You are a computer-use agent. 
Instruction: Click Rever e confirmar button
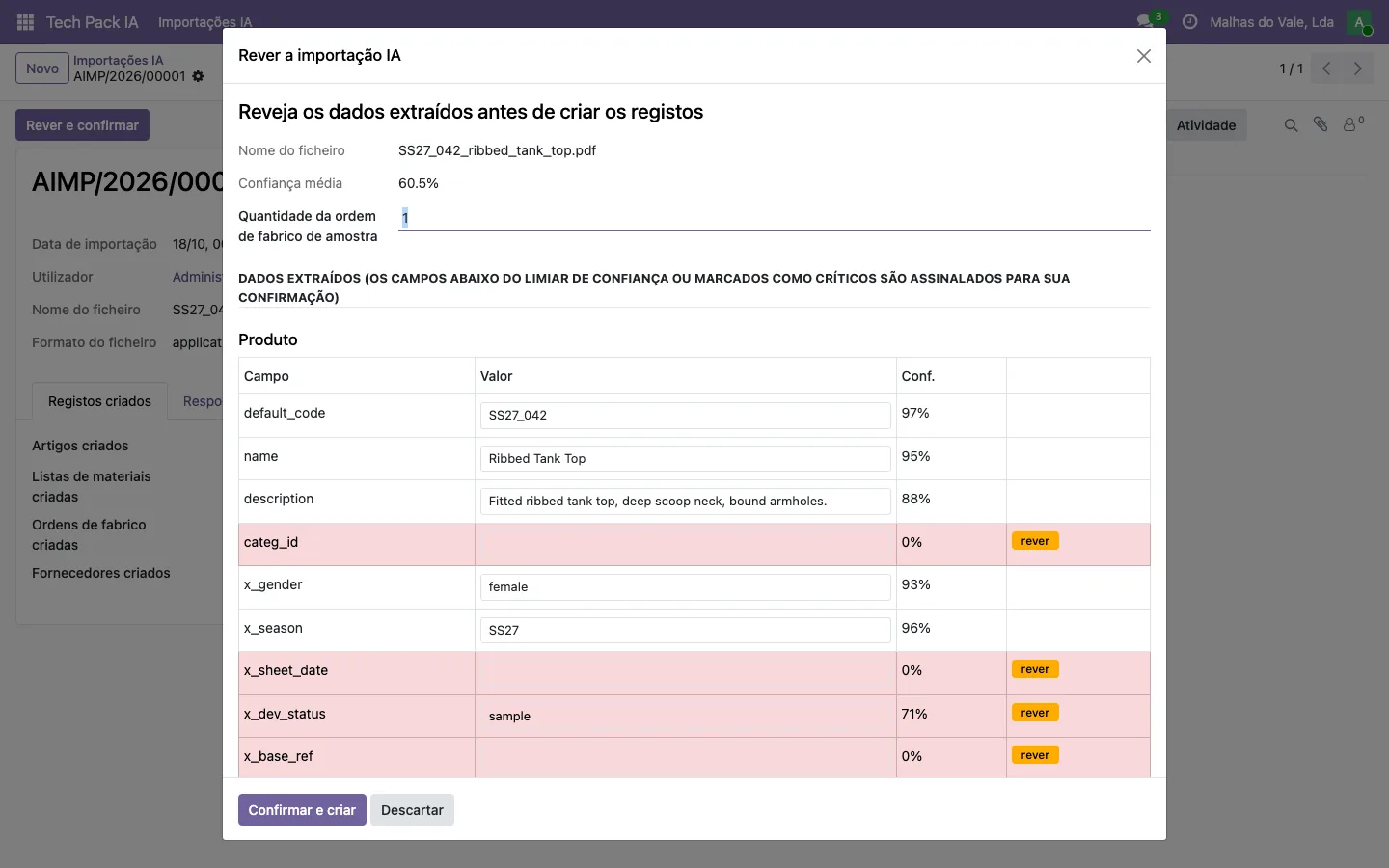pos(82,125)
